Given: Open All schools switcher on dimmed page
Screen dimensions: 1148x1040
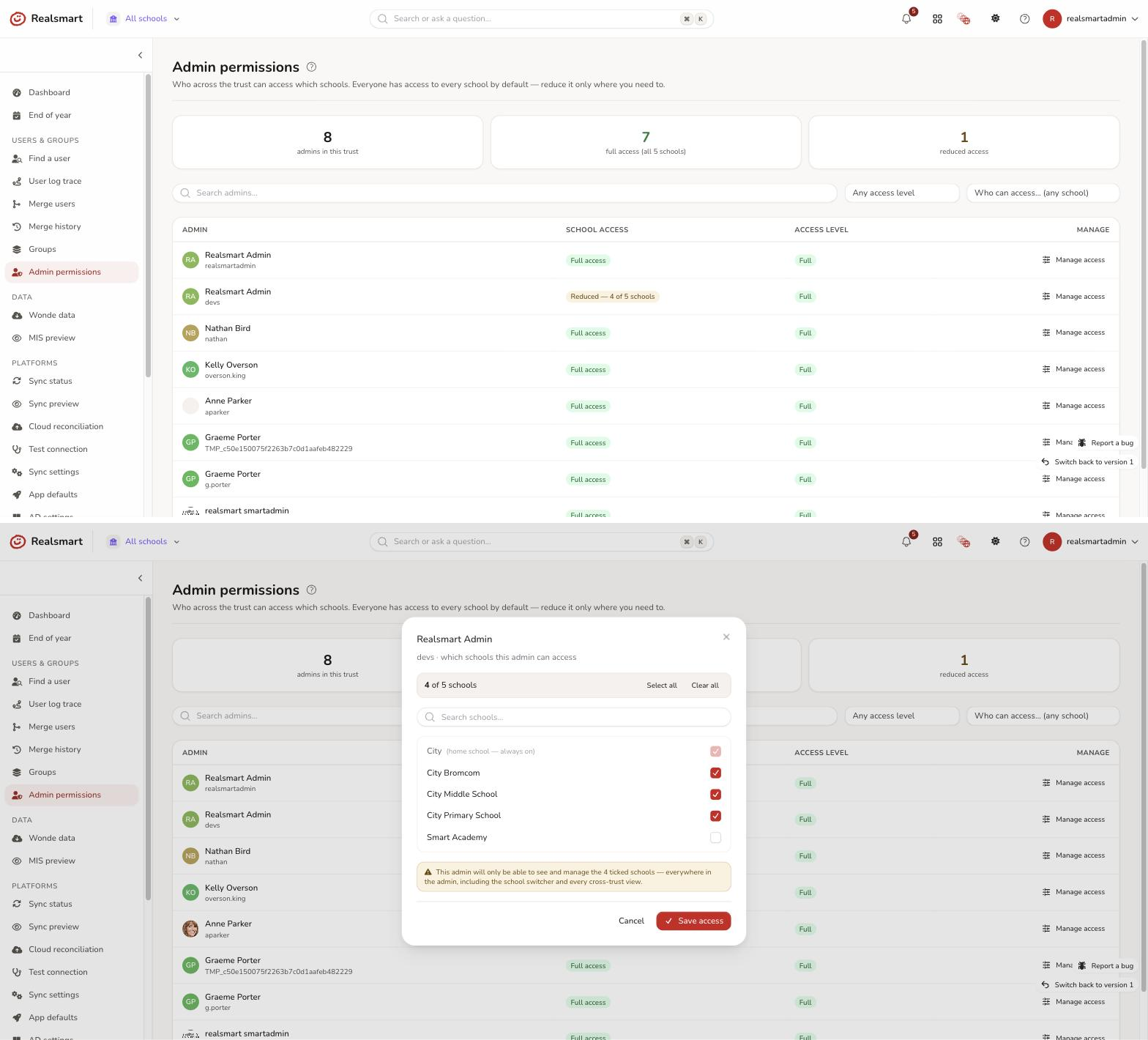Looking at the screenshot, I should (x=143, y=542).
